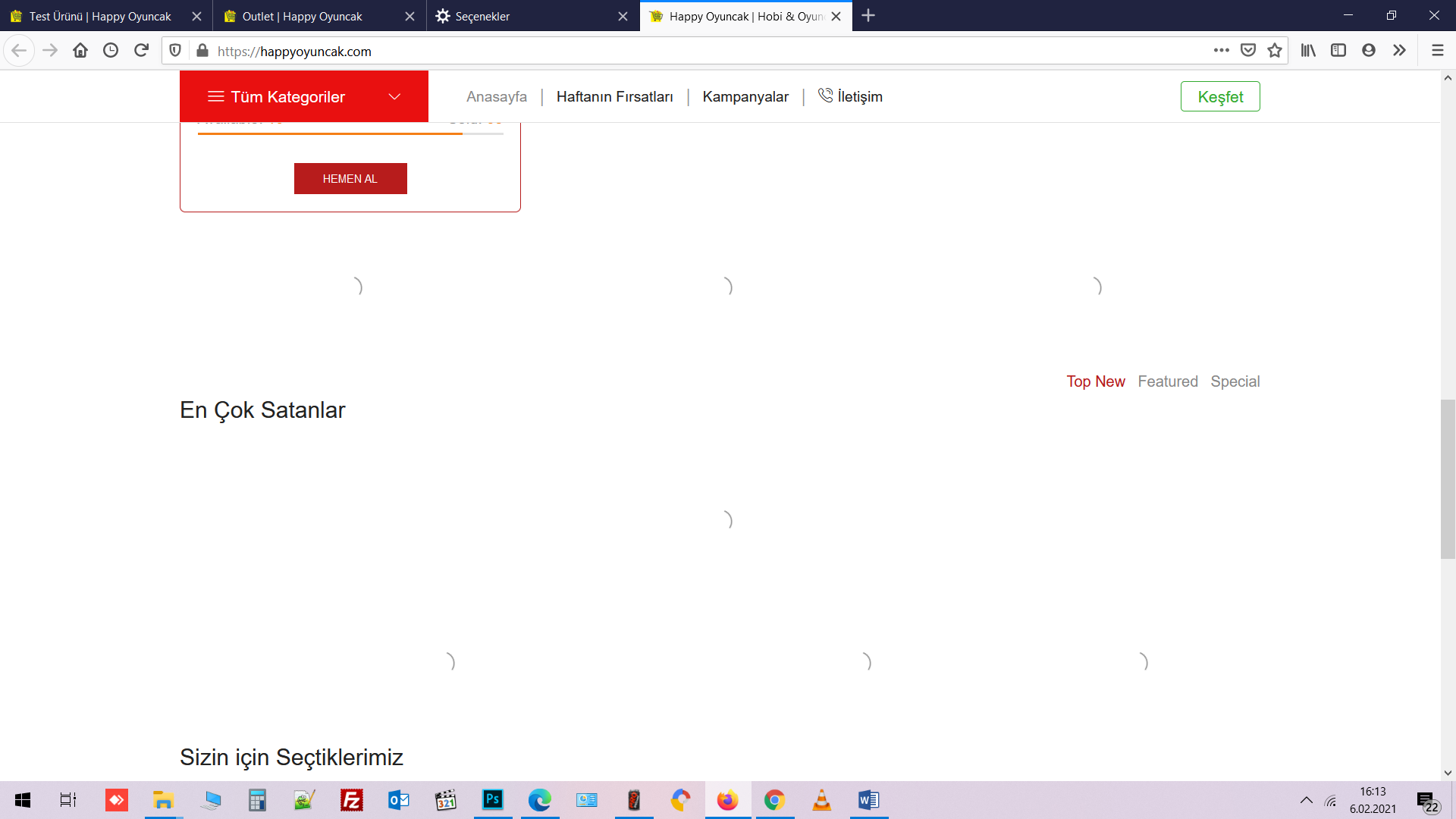Show more toolbar tools chevrons
1456x819 pixels.
[x=1399, y=51]
